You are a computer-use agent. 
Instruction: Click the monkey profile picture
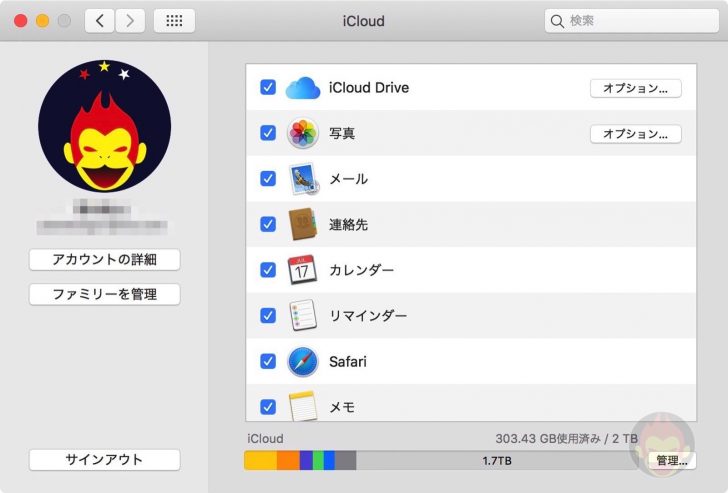[x=104, y=126]
